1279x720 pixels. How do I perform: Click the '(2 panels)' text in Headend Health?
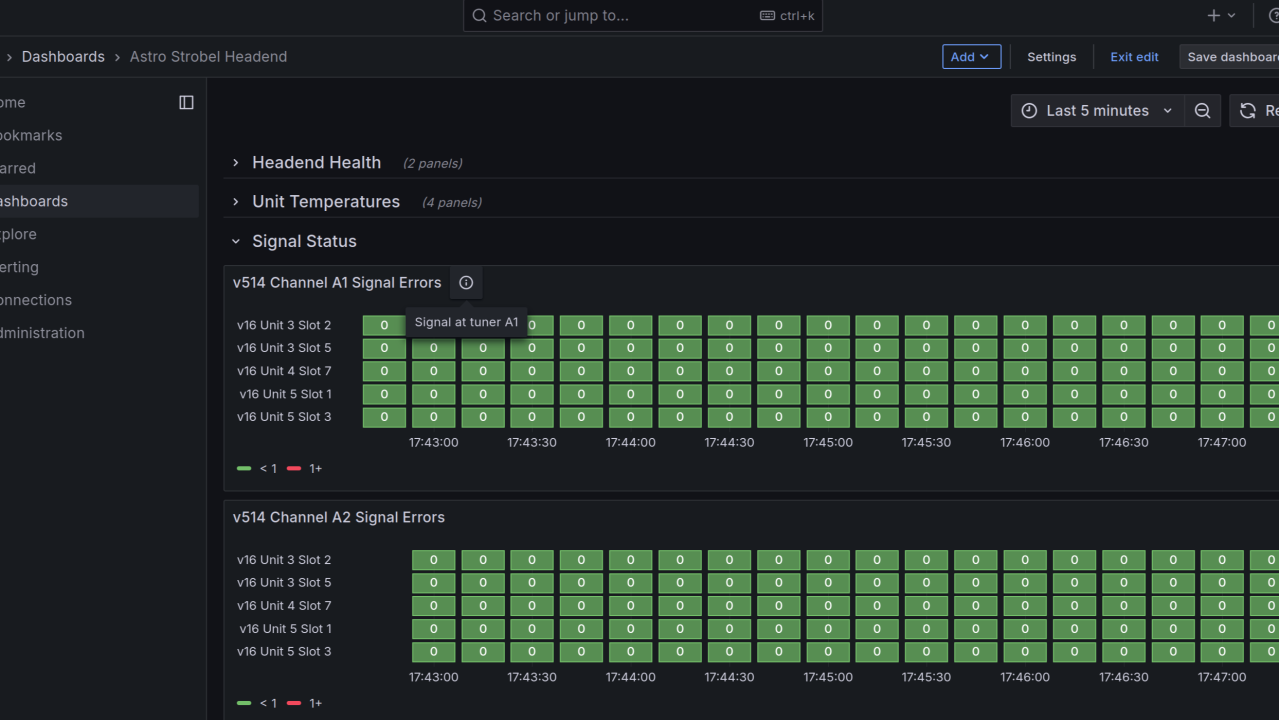tap(432, 163)
